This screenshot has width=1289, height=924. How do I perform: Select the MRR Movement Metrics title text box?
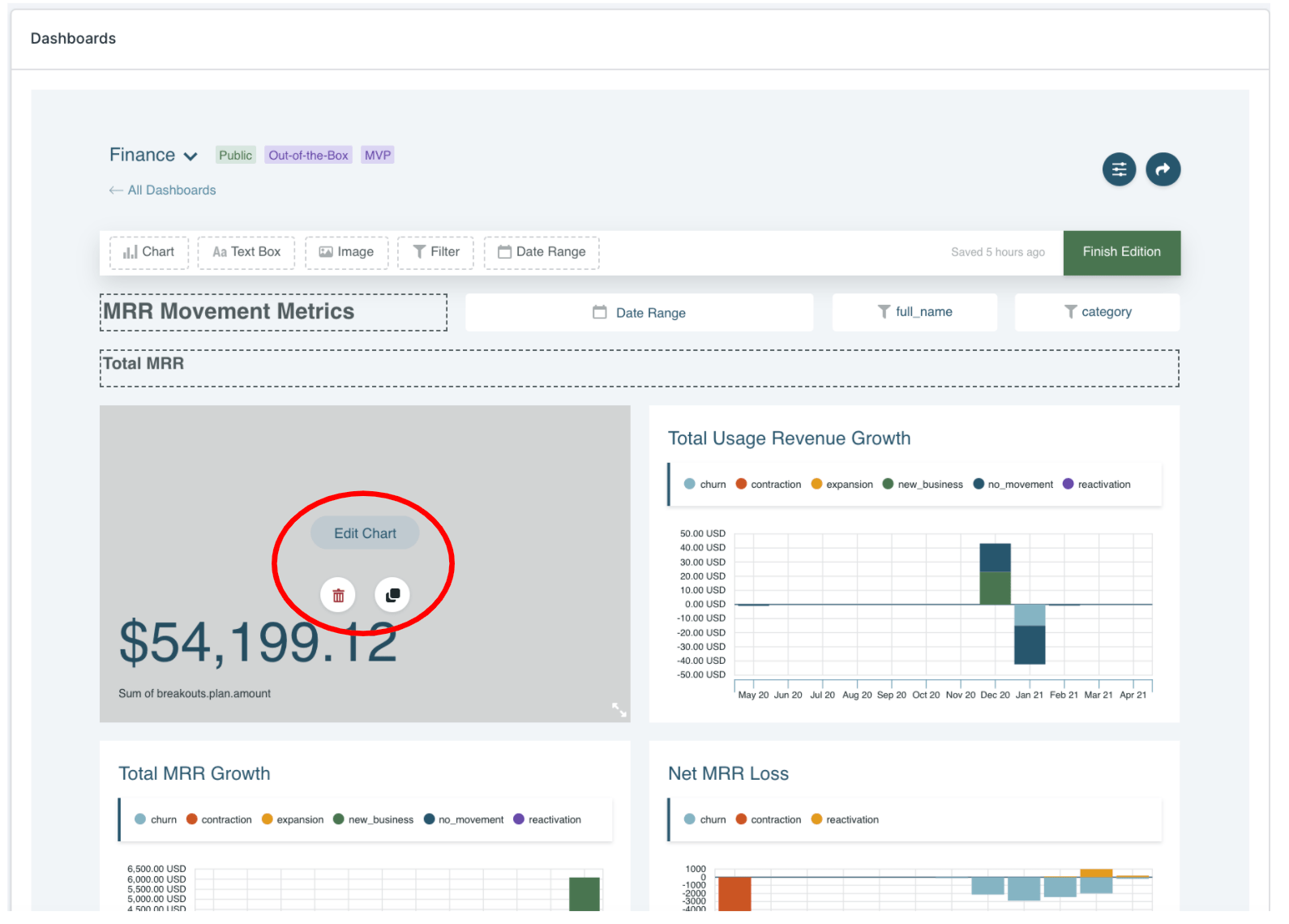273,312
